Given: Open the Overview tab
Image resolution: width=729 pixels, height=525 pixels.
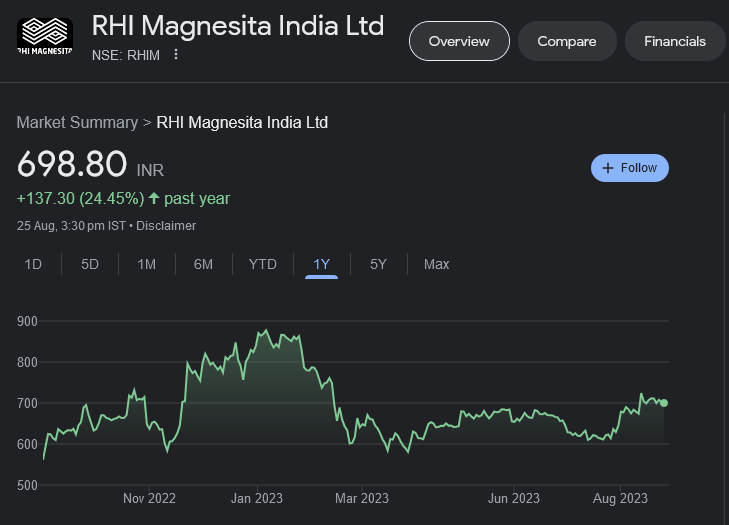Looking at the screenshot, I should [x=459, y=41].
